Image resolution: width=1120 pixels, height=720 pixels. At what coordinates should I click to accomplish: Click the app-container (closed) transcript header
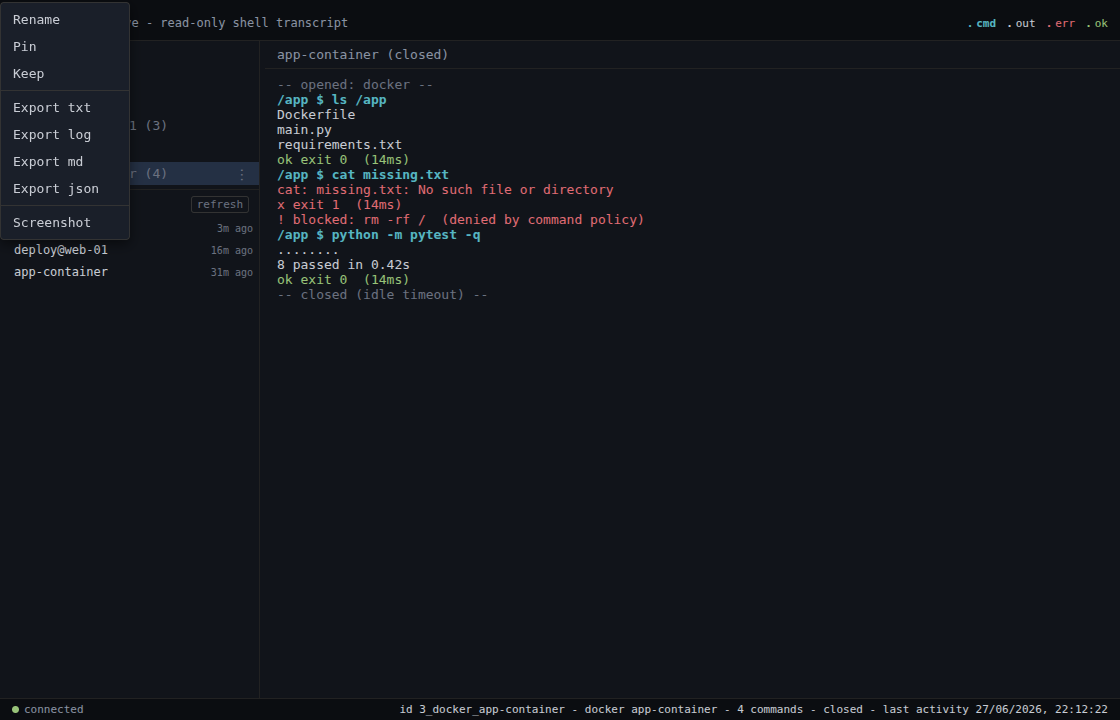point(362,55)
